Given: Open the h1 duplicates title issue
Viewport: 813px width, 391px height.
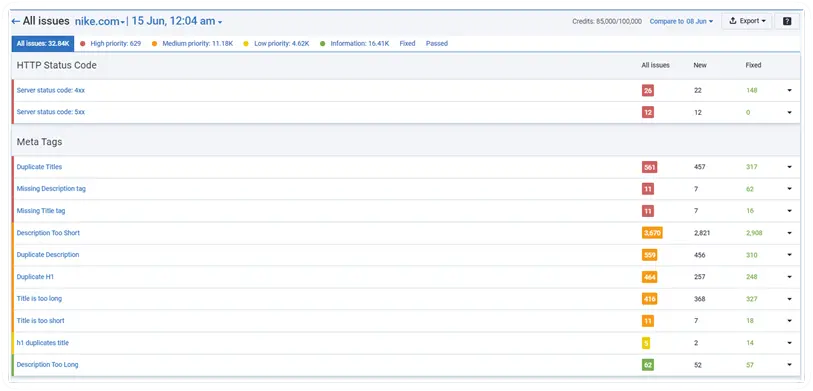Looking at the screenshot, I should click(43, 343).
